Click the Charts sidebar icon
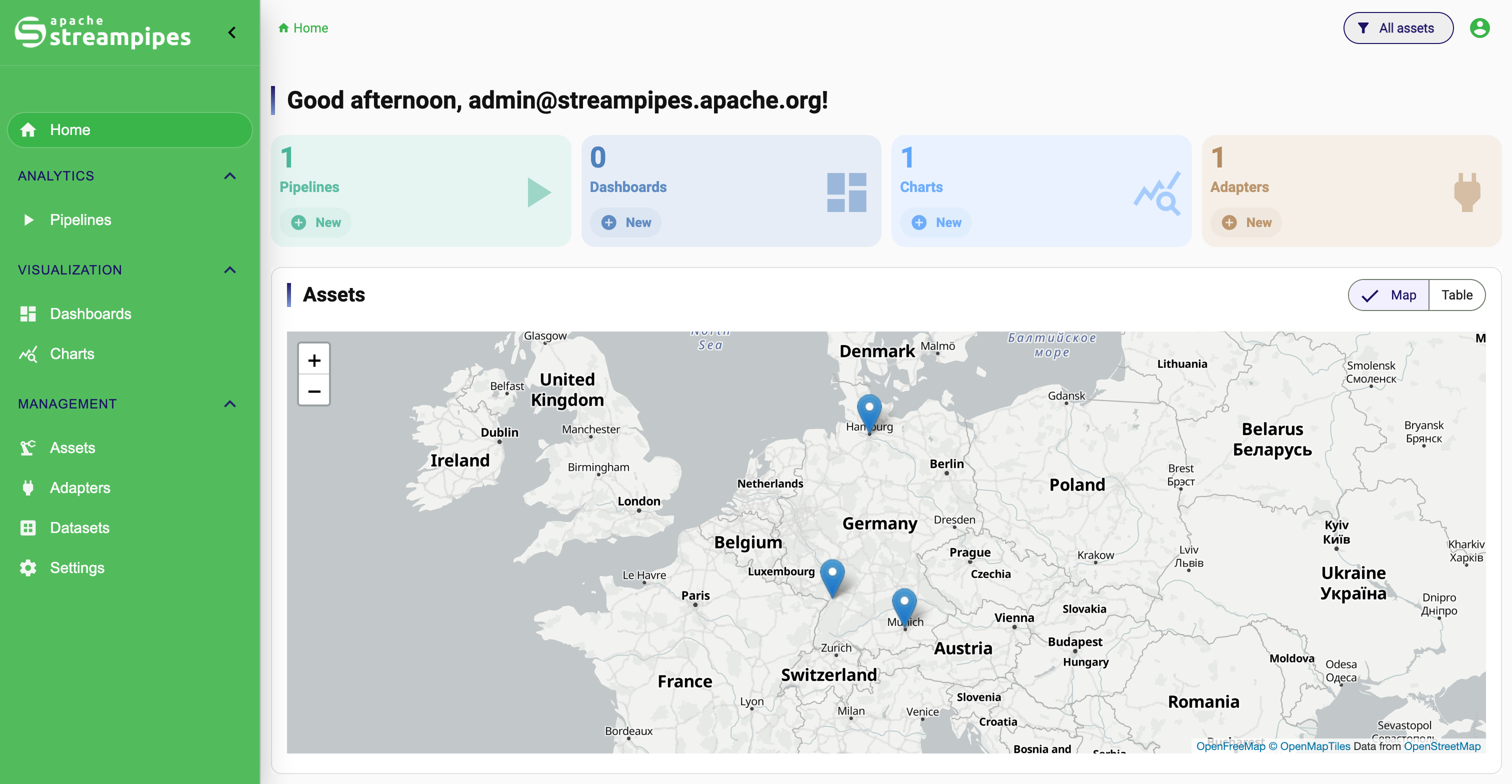The image size is (1512, 784). [x=28, y=354]
